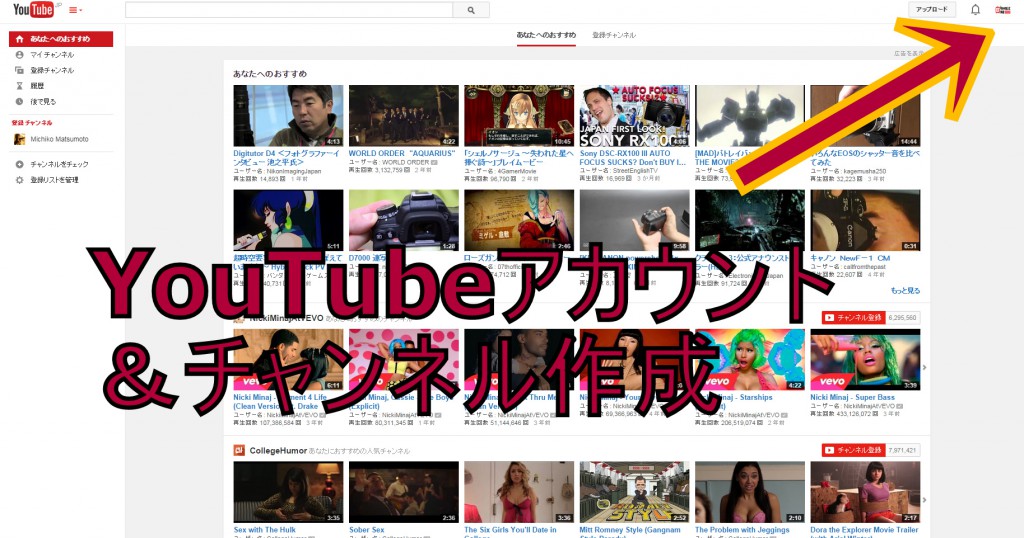
Task: Open 後で見る watch later in the sidebar
Action: pos(43,102)
